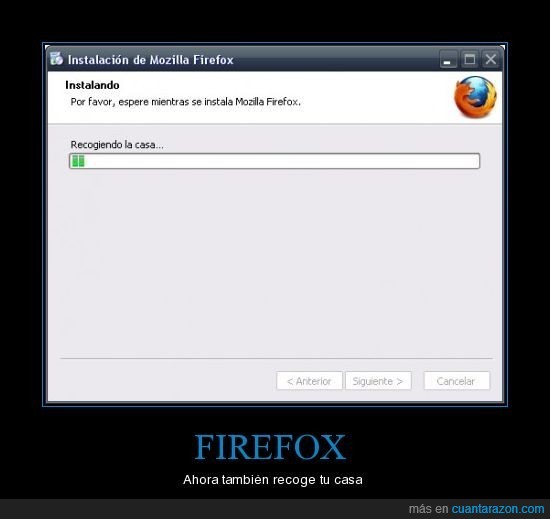Click the Siguiente > button
Screen dimensions: 550x519
[378, 380]
